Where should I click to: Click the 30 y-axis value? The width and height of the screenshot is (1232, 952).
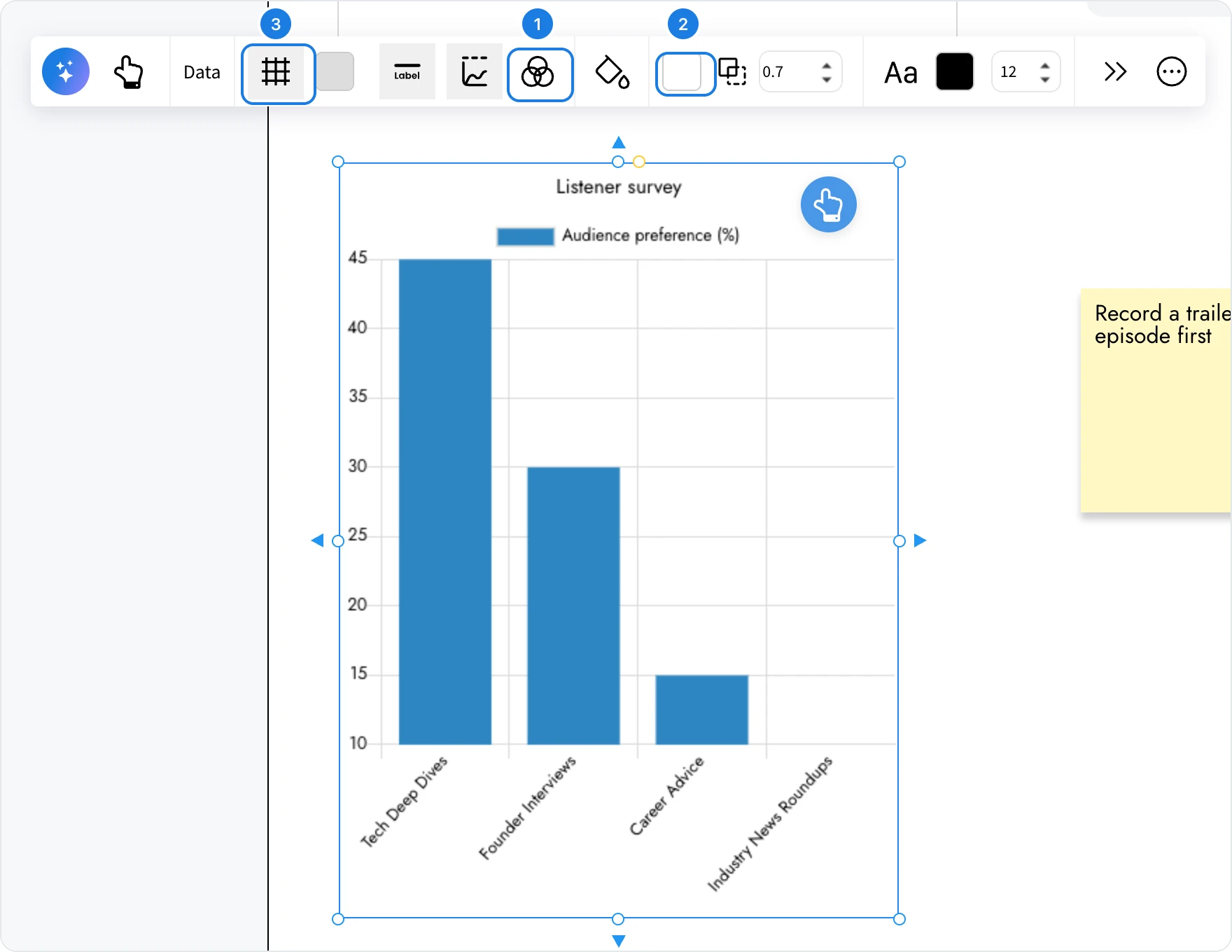[x=358, y=465]
